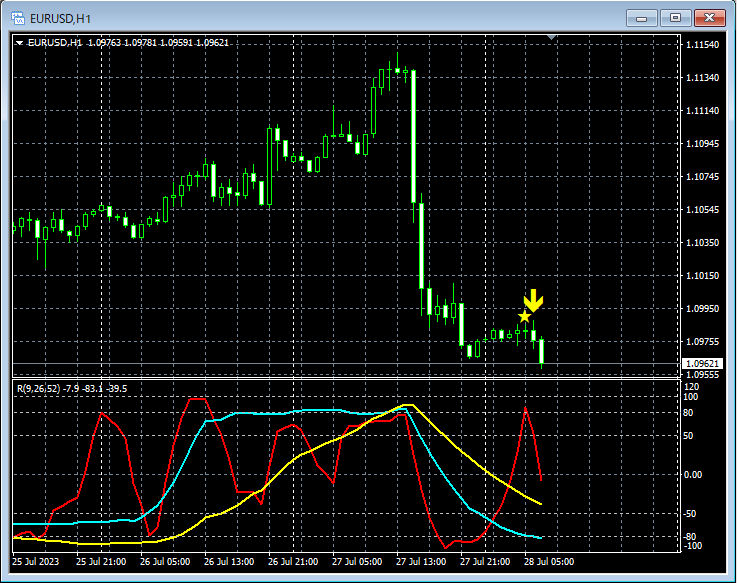Click the 26 Jul 21:00 time label

pyautogui.click(x=293, y=562)
